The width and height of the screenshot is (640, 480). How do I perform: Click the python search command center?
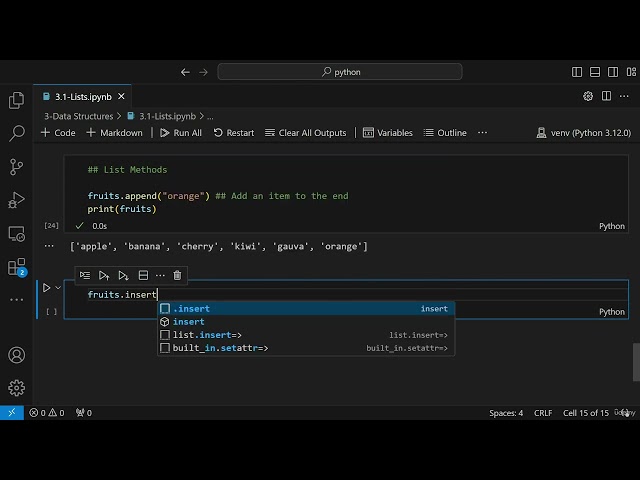coord(340,72)
